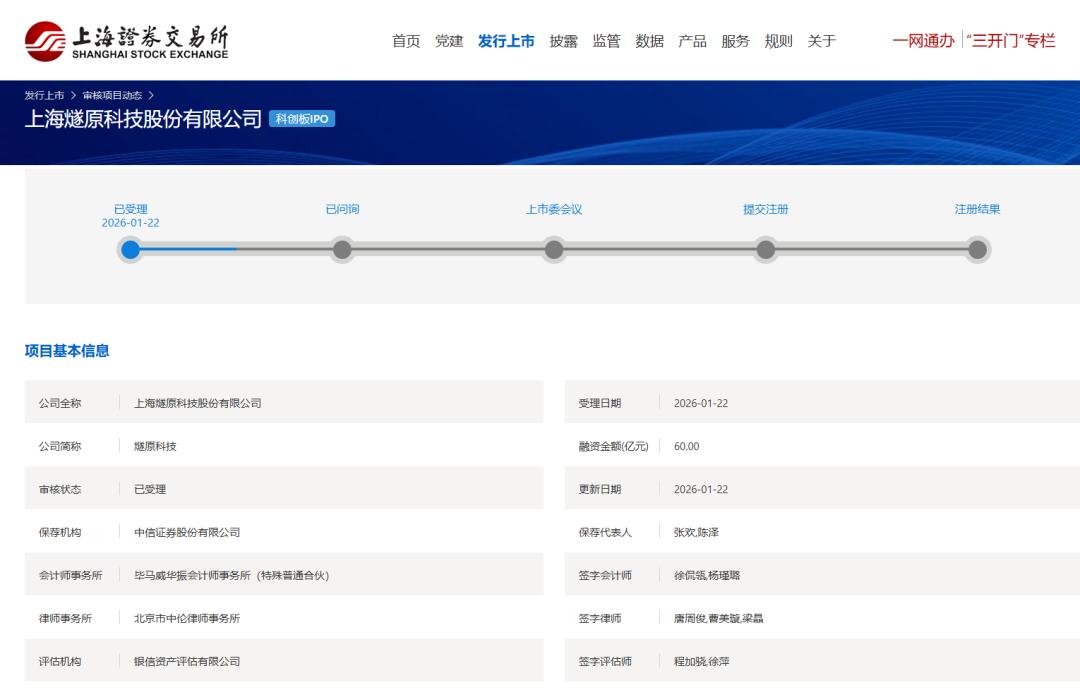This screenshot has height=690, width=1080.
Task: Click the 提交注册 stage circle
Action: [x=766, y=249]
